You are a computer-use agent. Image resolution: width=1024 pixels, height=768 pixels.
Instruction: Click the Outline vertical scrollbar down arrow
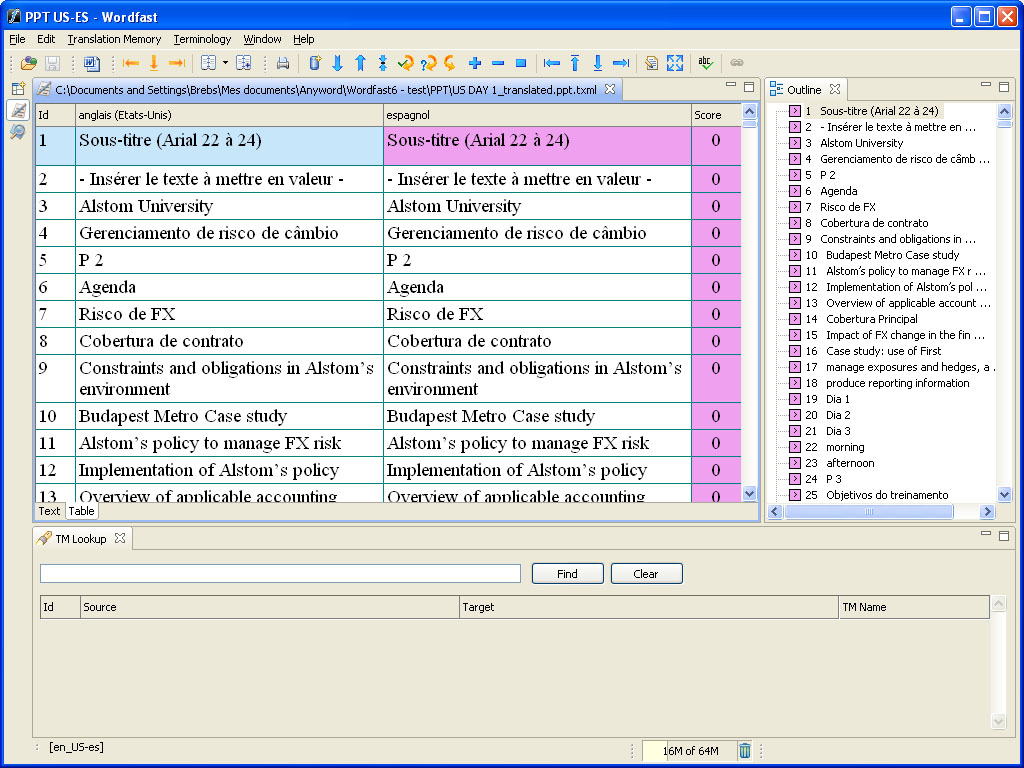coord(1004,494)
